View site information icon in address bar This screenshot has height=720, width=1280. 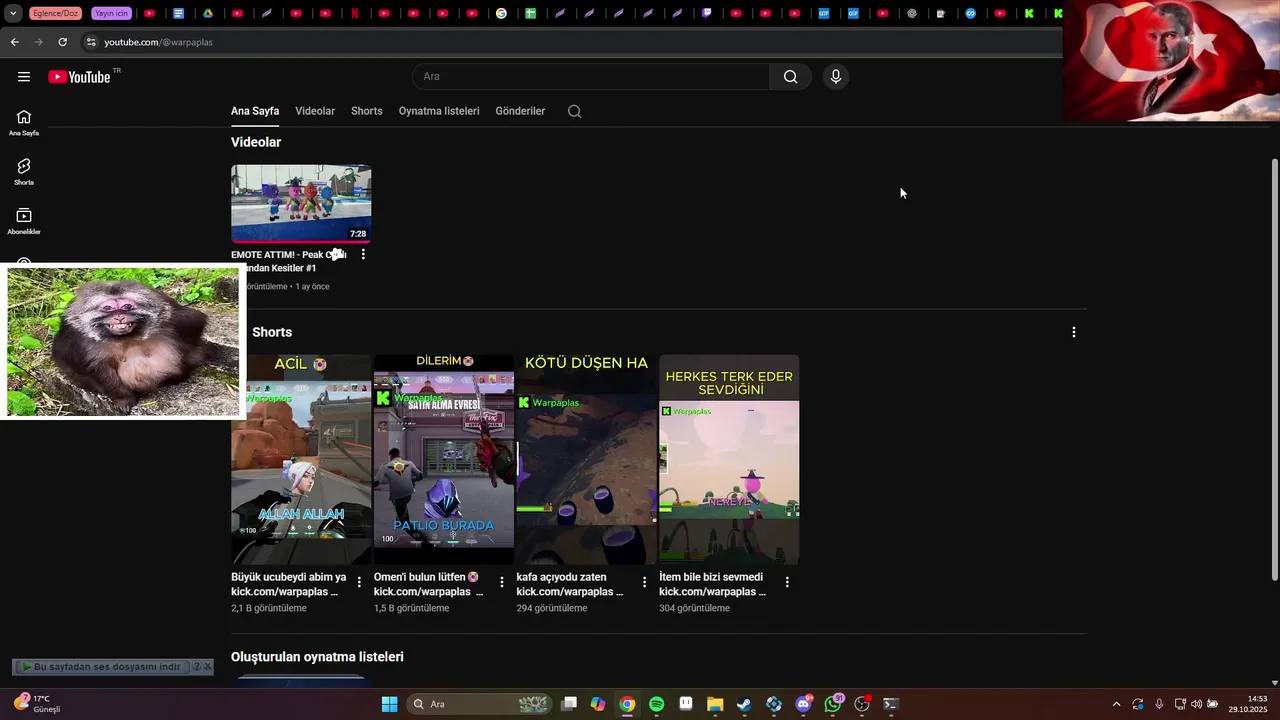tap(91, 42)
